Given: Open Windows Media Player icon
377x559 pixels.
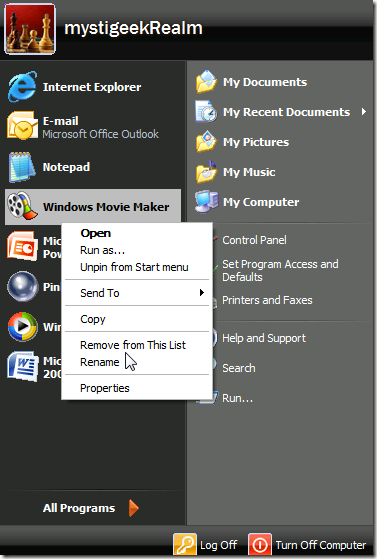Looking at the screenshot, I should click(22, 326).
